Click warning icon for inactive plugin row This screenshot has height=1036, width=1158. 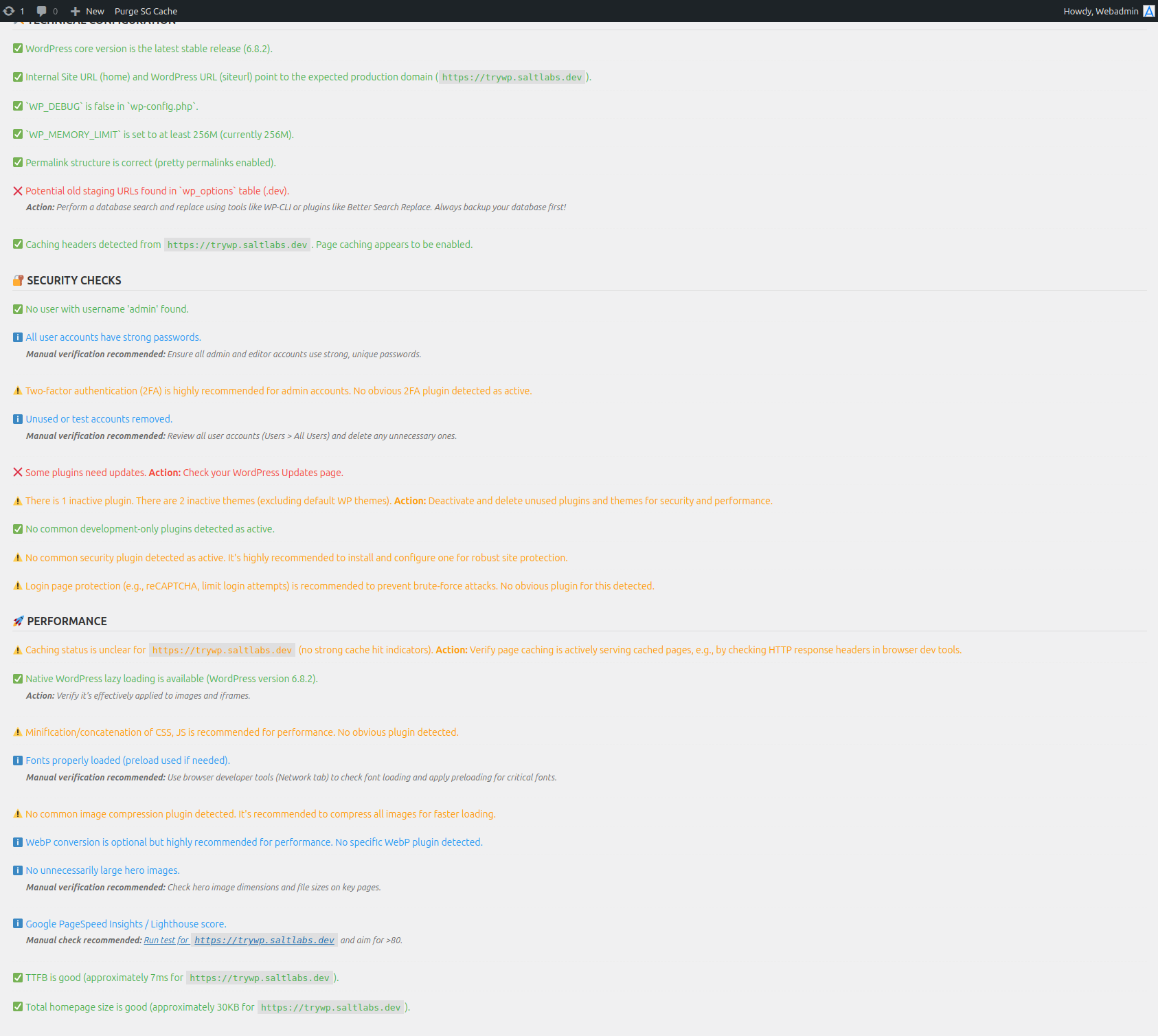point(18,501)
